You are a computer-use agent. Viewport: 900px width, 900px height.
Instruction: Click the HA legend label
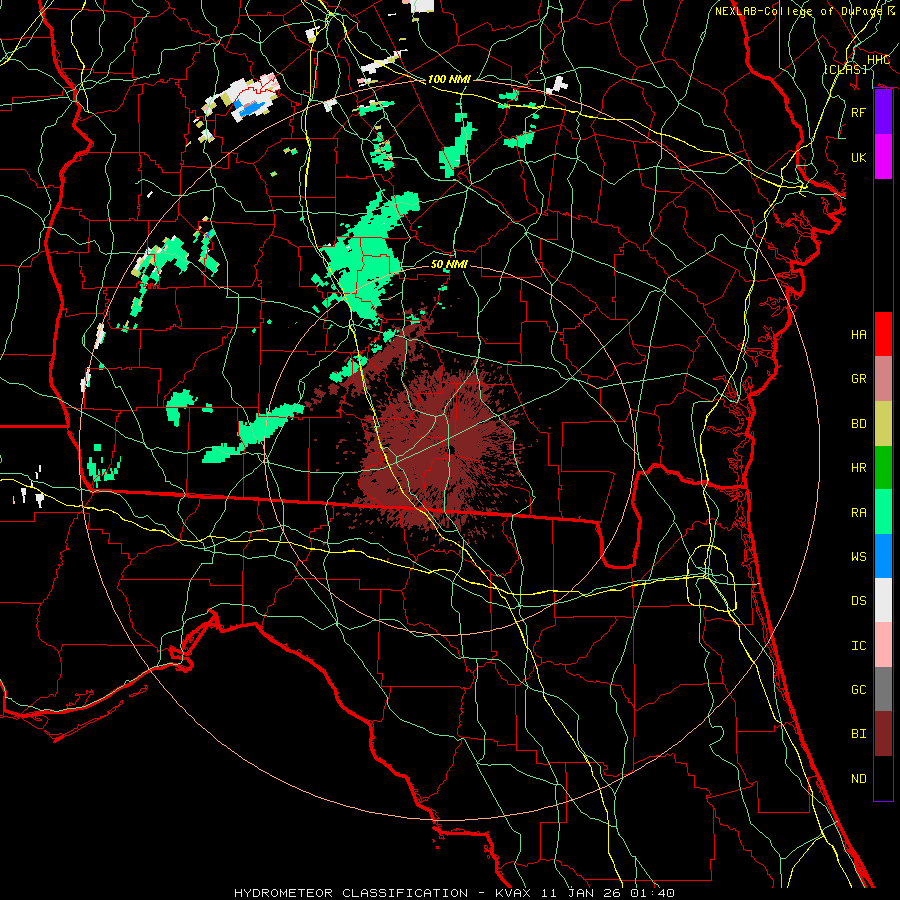pyautogui.click(x=859, y=334)
